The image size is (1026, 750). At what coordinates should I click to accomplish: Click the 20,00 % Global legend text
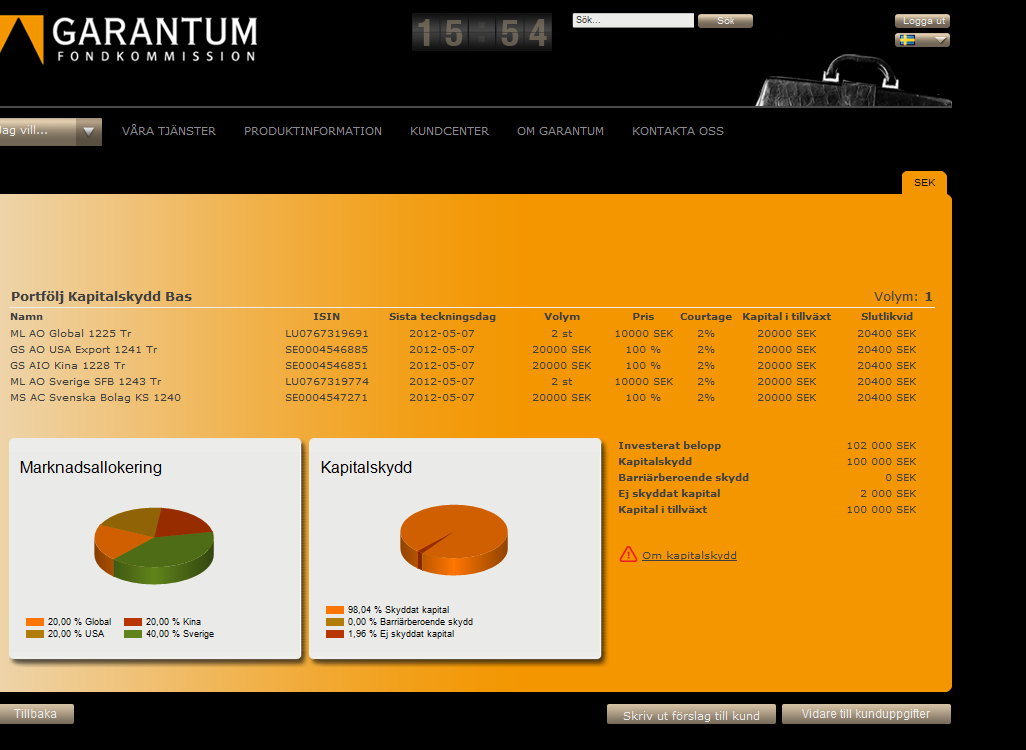pos(79,622)
